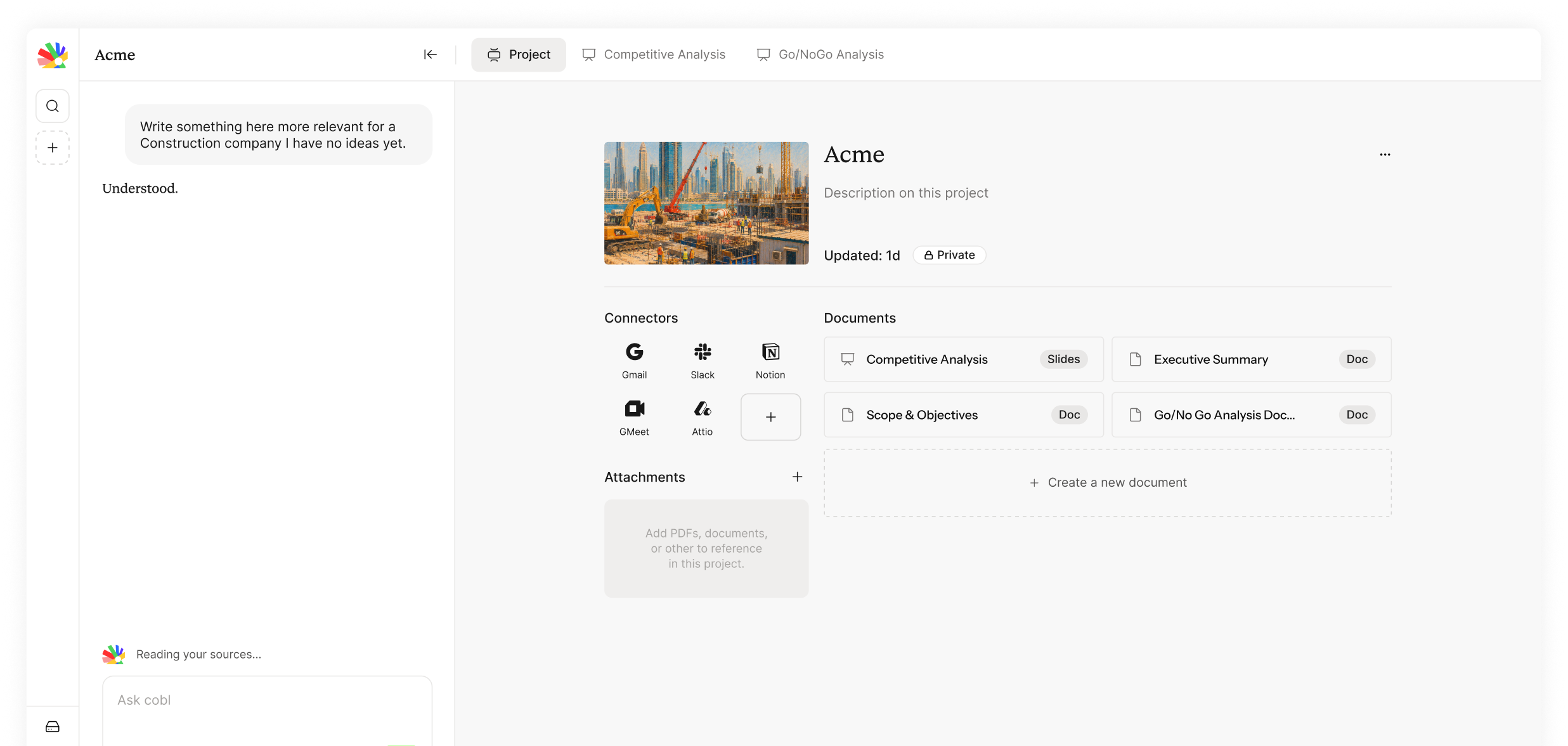Open the inbox tray icon at sidebar bottom
The image size is (1568, 746).
[53, 726]
